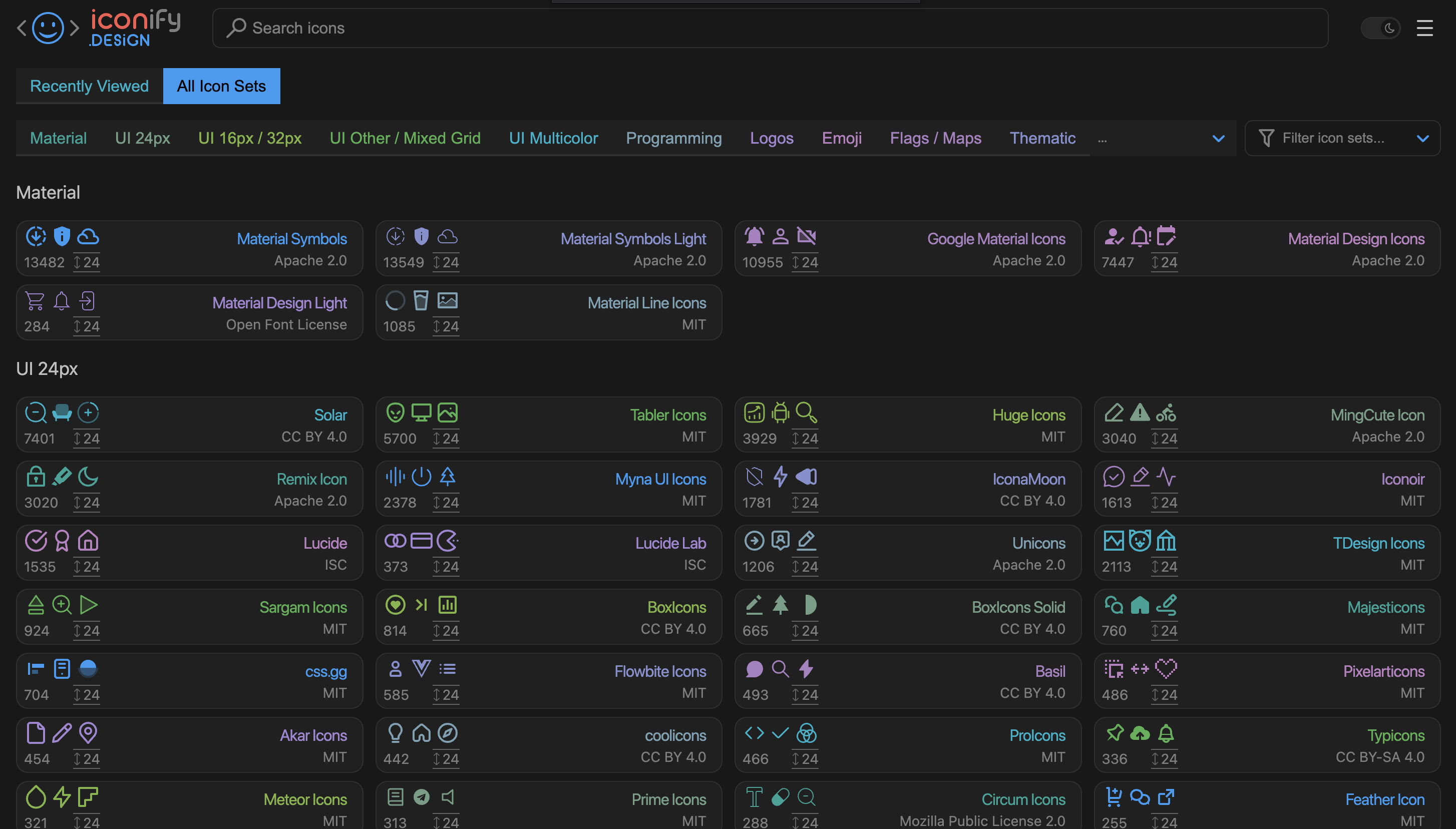
Task: Click the moon icon in Remix Icon card
Action: [x=88, y=477]
